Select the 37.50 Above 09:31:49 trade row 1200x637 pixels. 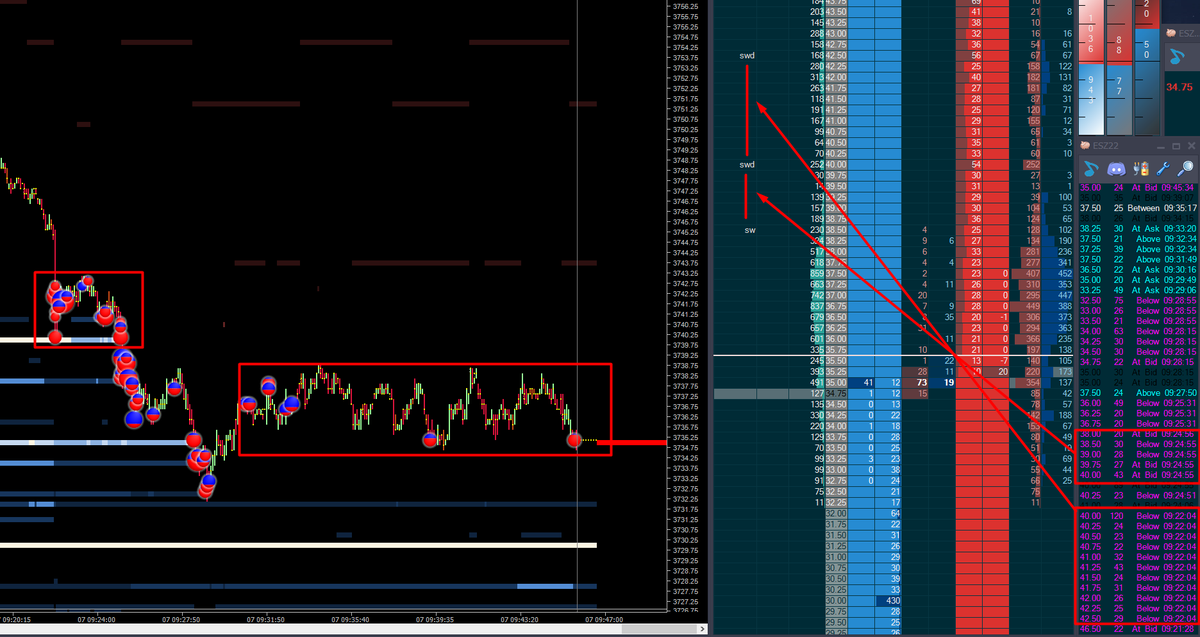tap(1137, 260)
